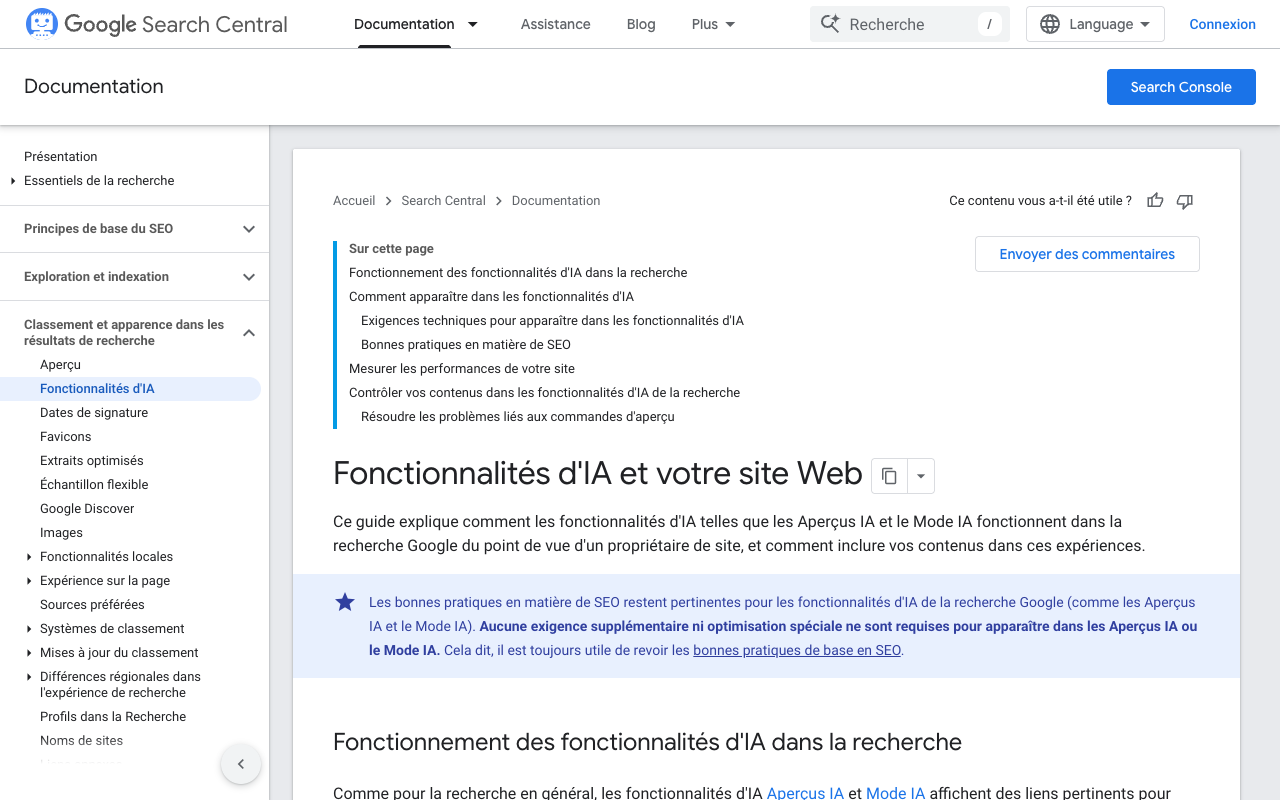
Task: Open the Blog tab
Action: [x=641, y=24]
